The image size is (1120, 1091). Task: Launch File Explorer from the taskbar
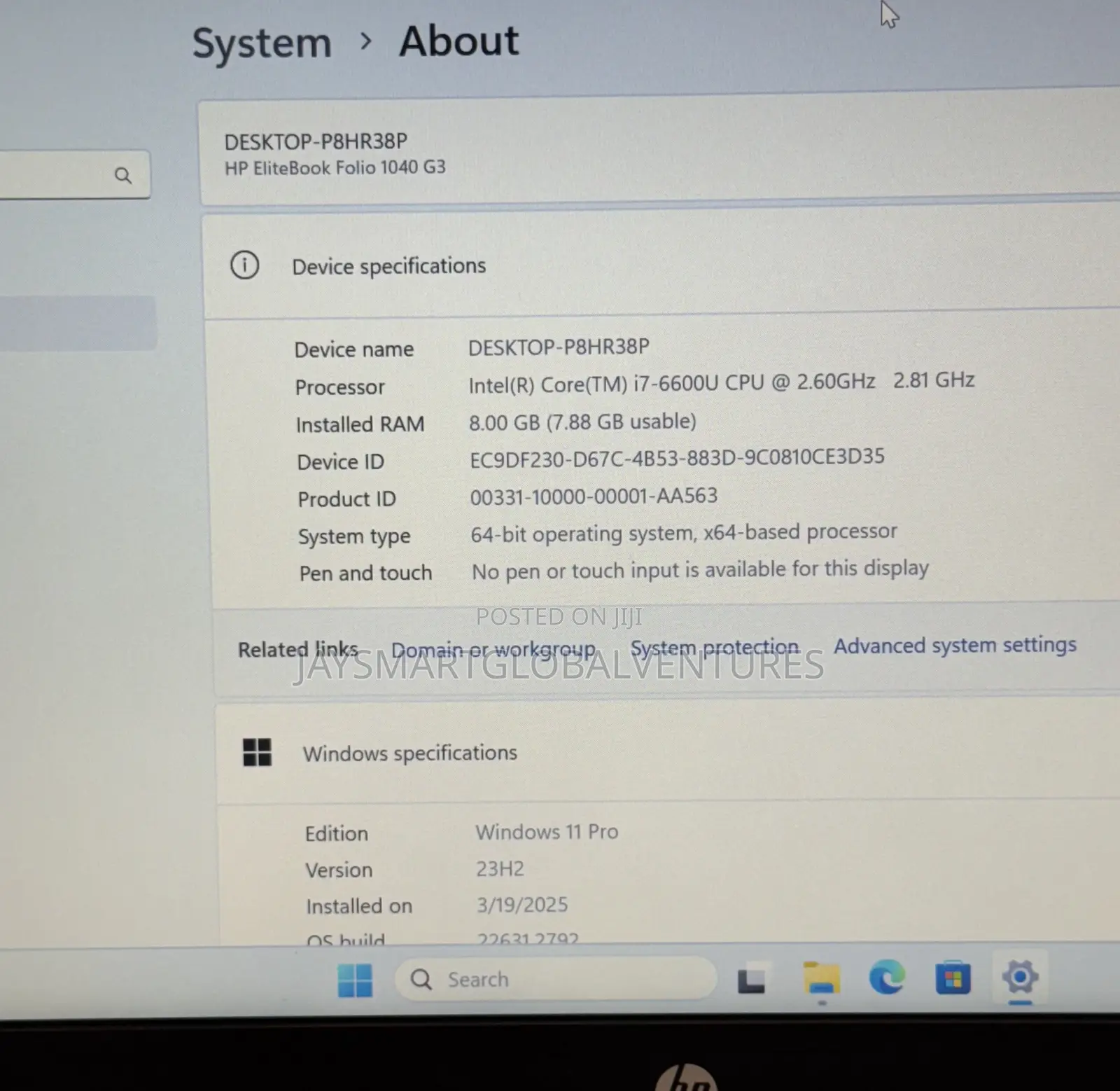pyautogui.click(x=821, y=978)
